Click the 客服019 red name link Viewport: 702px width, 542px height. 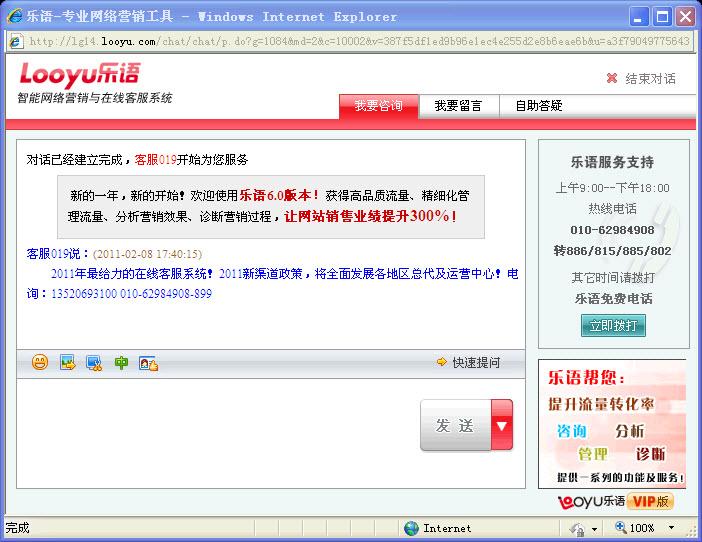(156, 160)
